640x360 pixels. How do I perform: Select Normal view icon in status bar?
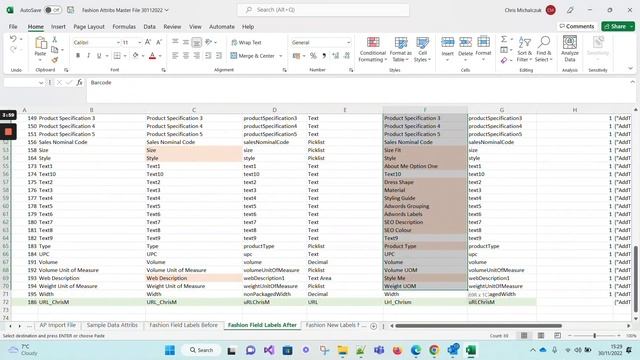point(524,336)
